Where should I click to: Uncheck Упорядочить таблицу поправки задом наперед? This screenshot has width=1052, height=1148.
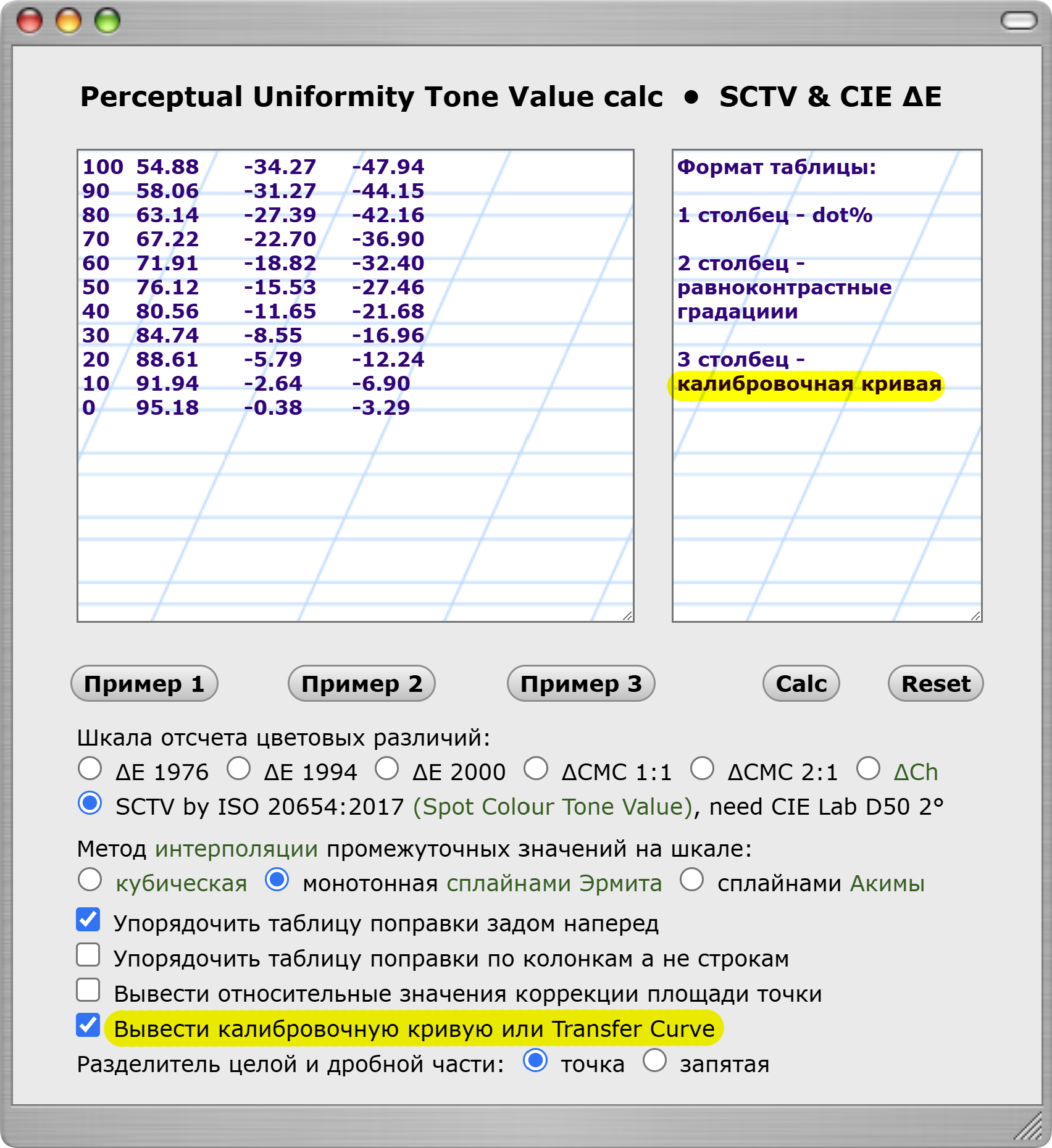[88, 920]
